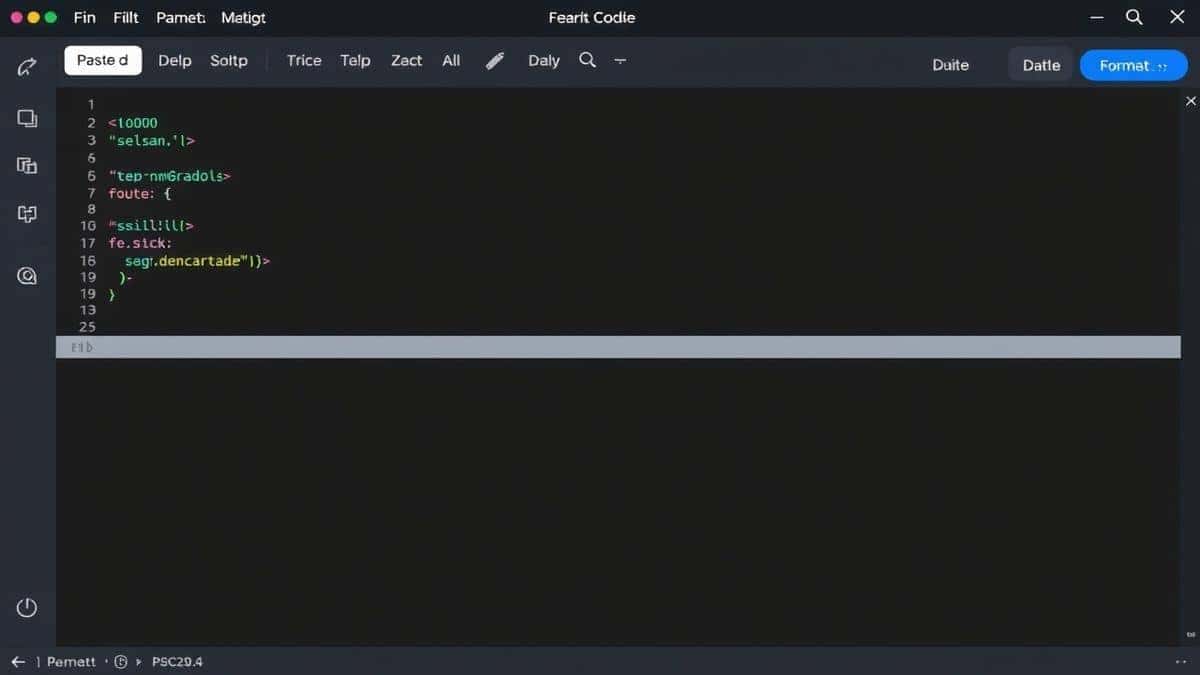1200x675 pixels.
Task: Open the split-view panel icon in the sidebar
Action: pos(27,165)
